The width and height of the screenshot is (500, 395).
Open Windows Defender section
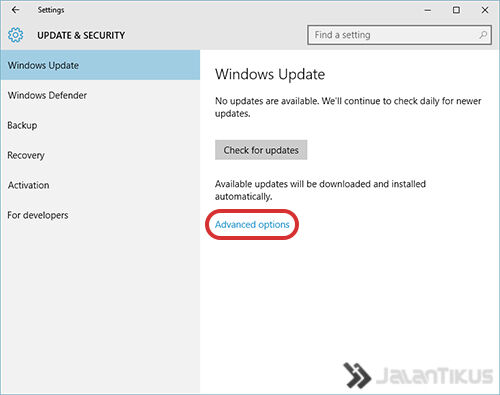(100, 95)
